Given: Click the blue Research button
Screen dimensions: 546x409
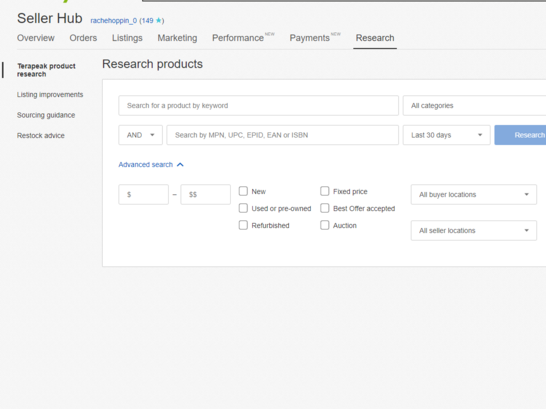Looking at the screenshot, I should click(x=520, y=135).
